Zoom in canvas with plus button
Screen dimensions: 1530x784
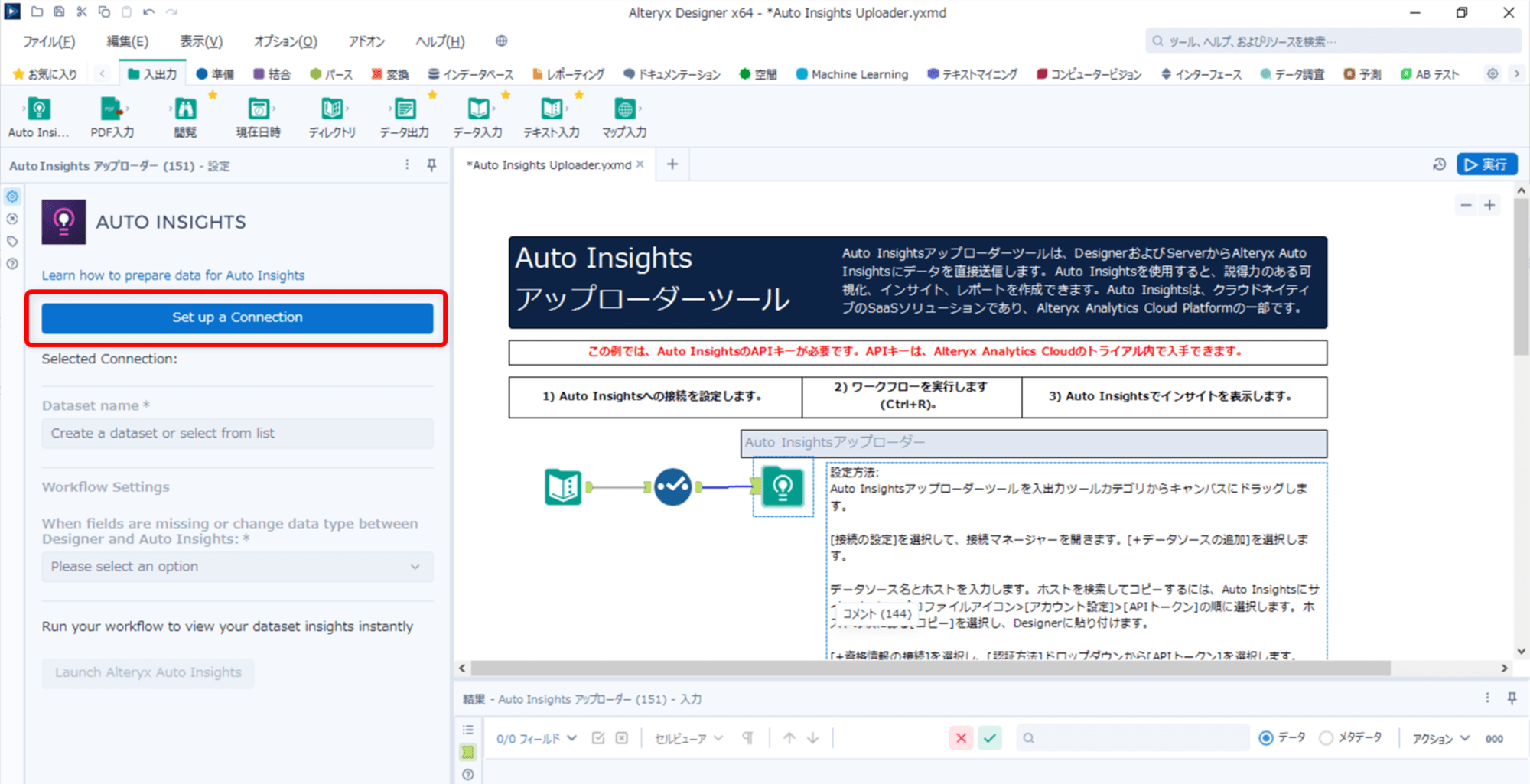point(1489,205)
